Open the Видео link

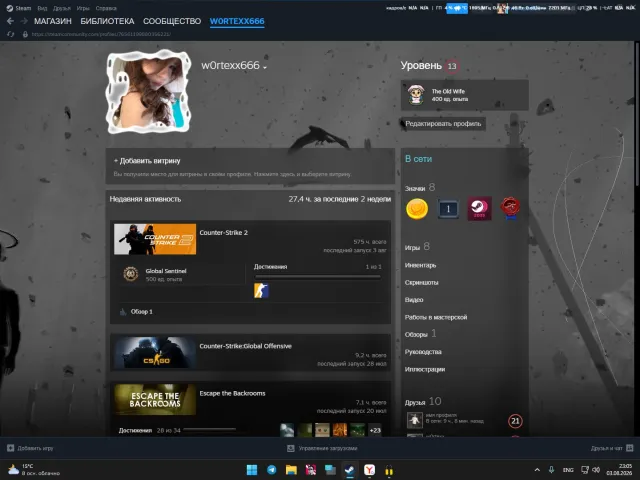pos(414,300)
